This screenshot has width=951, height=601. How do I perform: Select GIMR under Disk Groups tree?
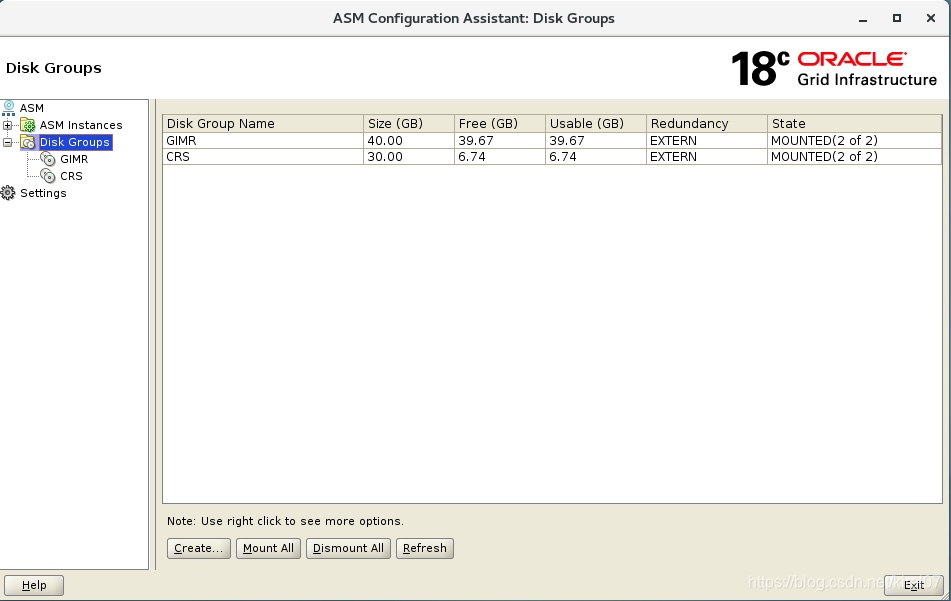(74, 159)
